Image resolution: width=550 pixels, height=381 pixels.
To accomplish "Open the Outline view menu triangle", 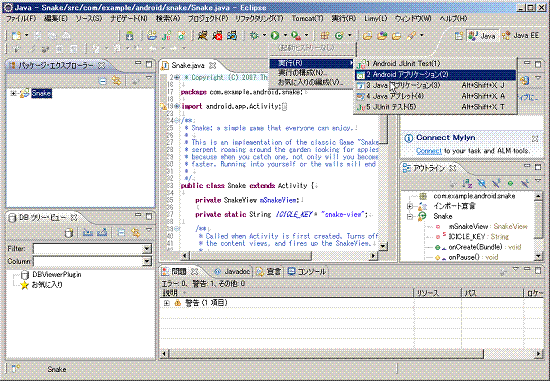I will coord(538,180).
